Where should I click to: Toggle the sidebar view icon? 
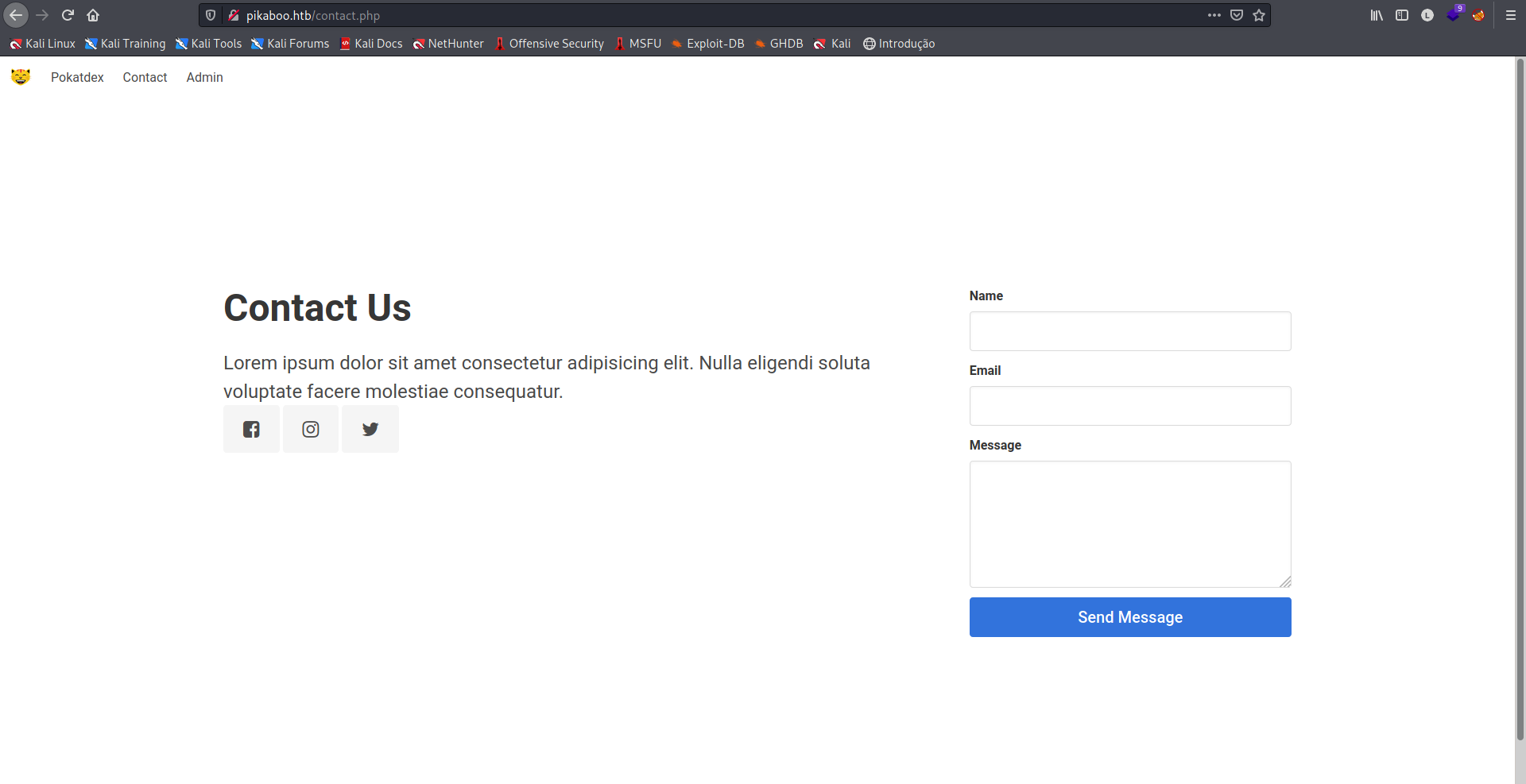1402,15
